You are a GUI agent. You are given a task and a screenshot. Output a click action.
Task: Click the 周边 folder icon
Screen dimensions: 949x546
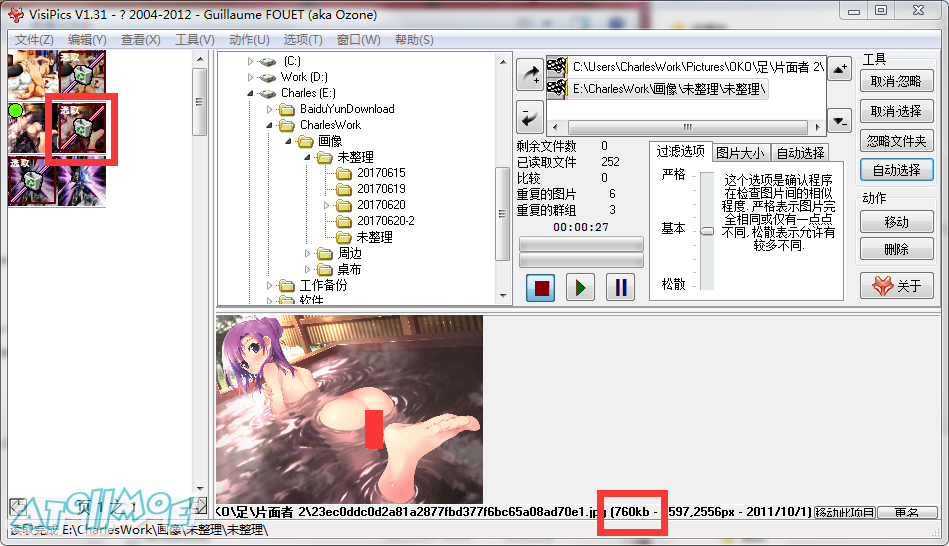[324, 253]
